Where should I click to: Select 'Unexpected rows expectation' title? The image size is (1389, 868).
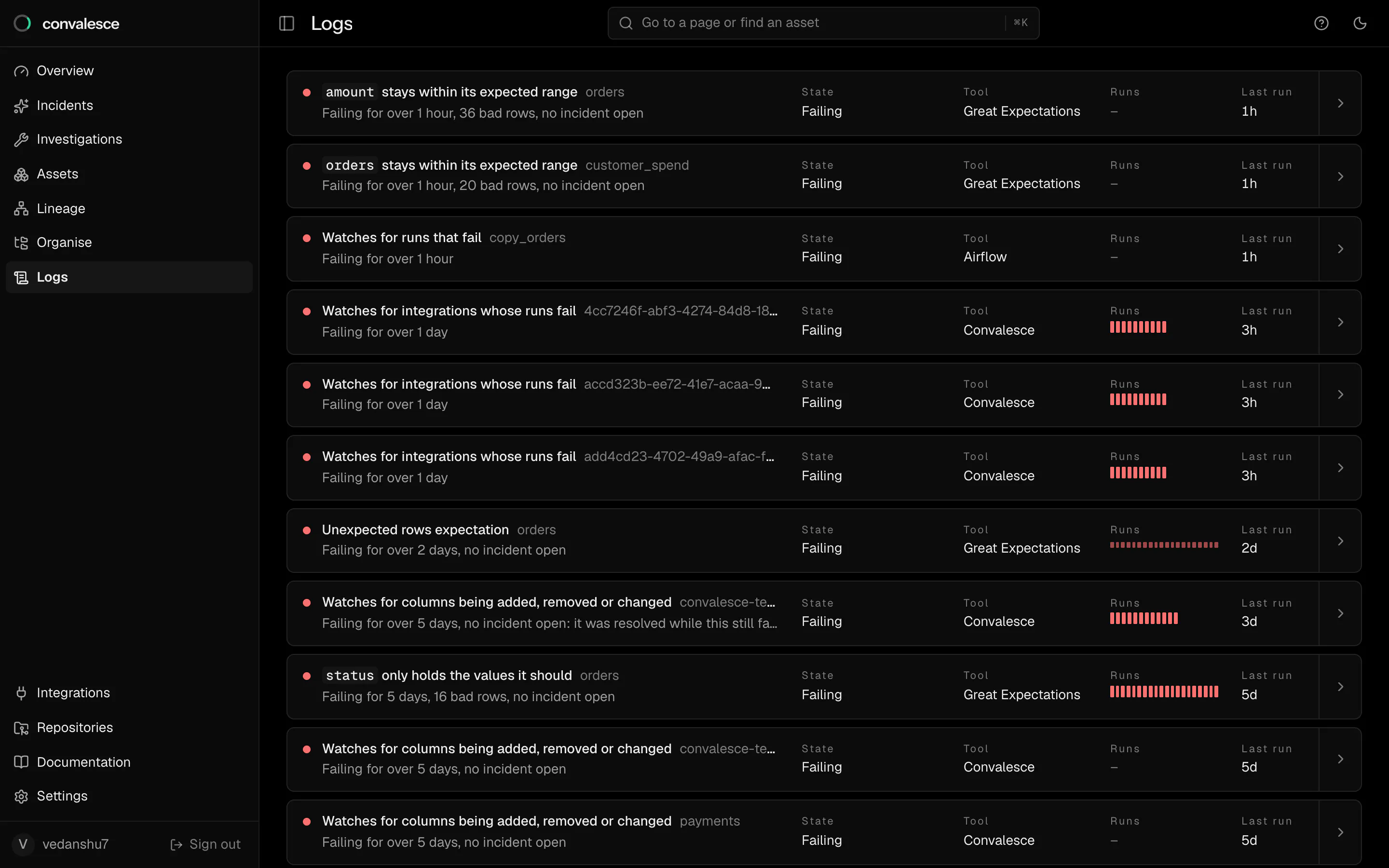(x=416, y=530)
